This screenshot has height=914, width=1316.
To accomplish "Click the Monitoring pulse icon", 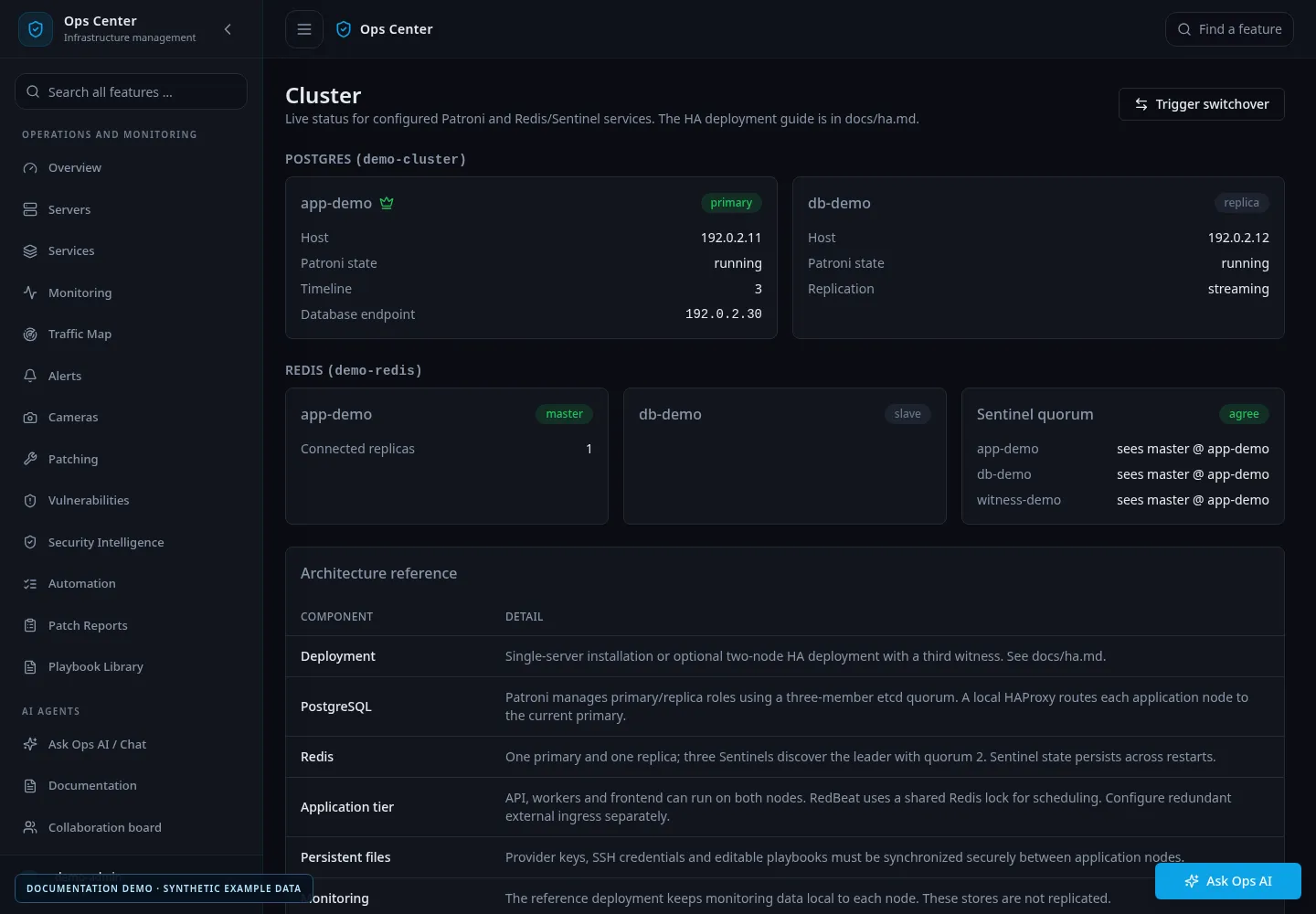I will coord(30,292).
